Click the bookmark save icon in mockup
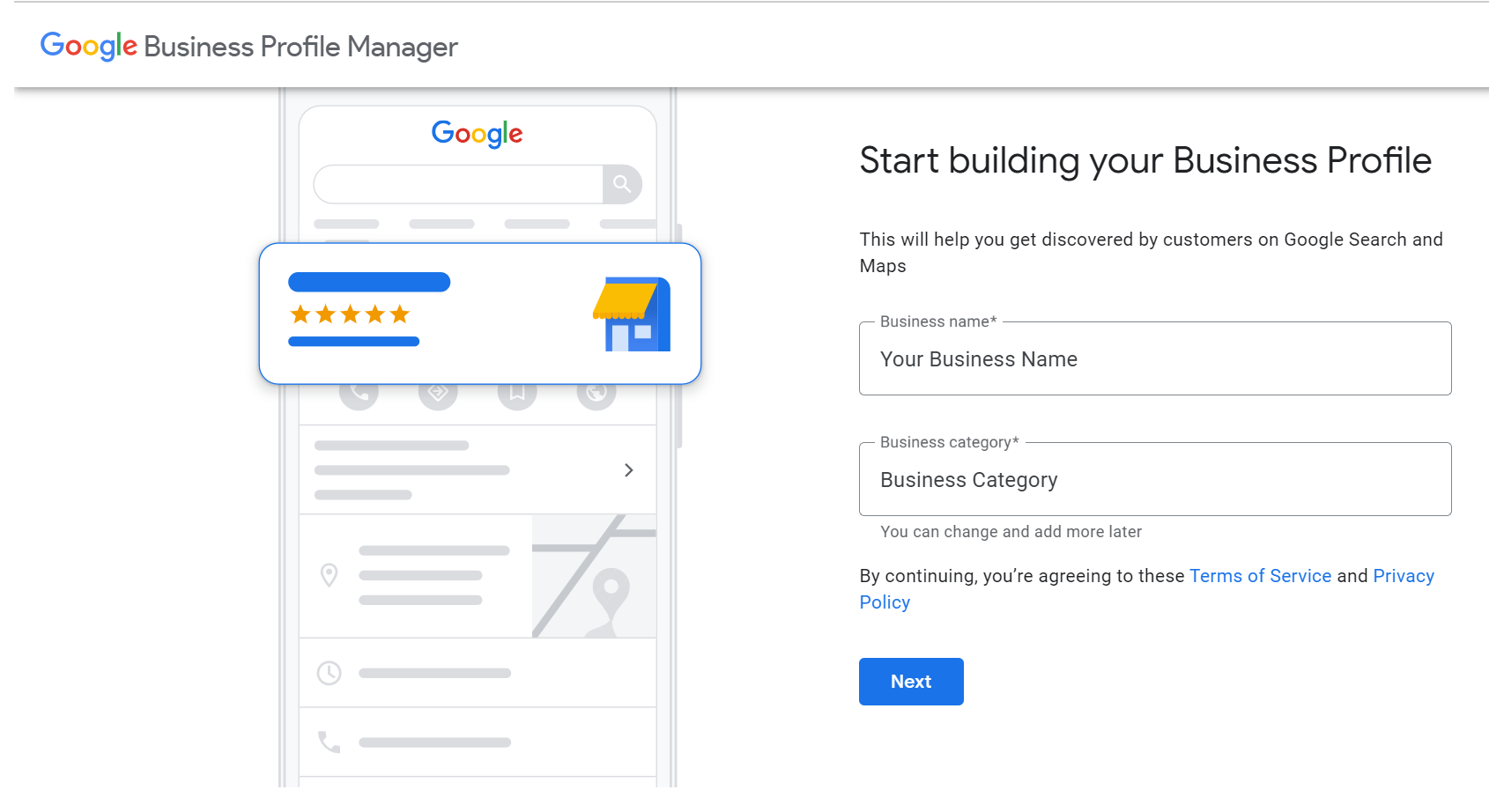Screen dimensions: 1489x812 (517, 393)
